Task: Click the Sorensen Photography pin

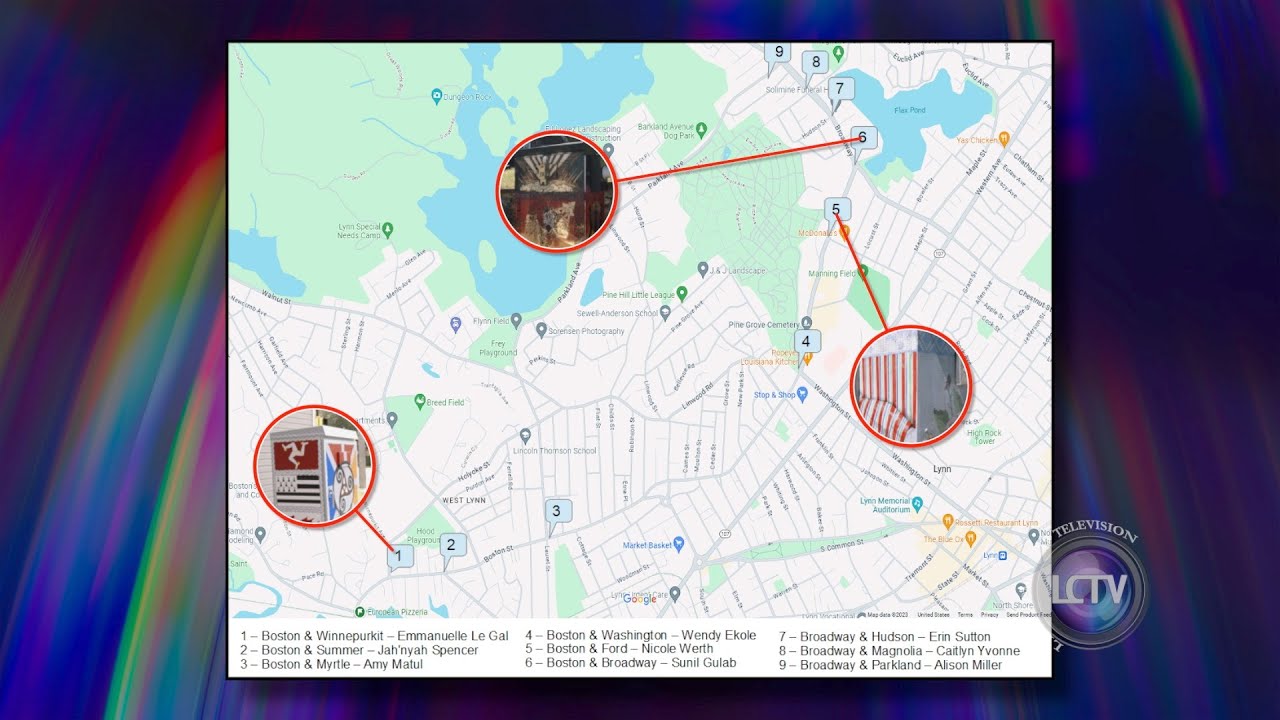Action: click(541, 330)
